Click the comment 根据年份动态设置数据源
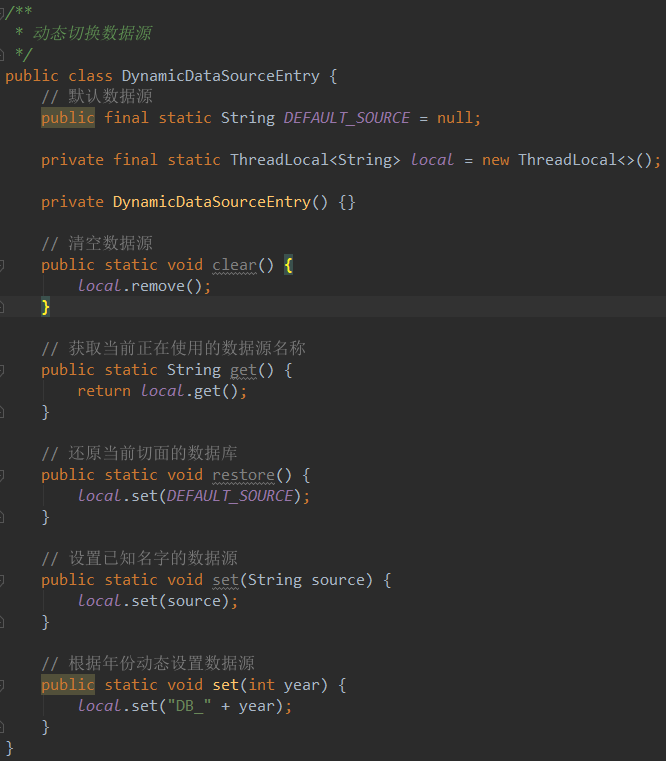 (161, 663)
